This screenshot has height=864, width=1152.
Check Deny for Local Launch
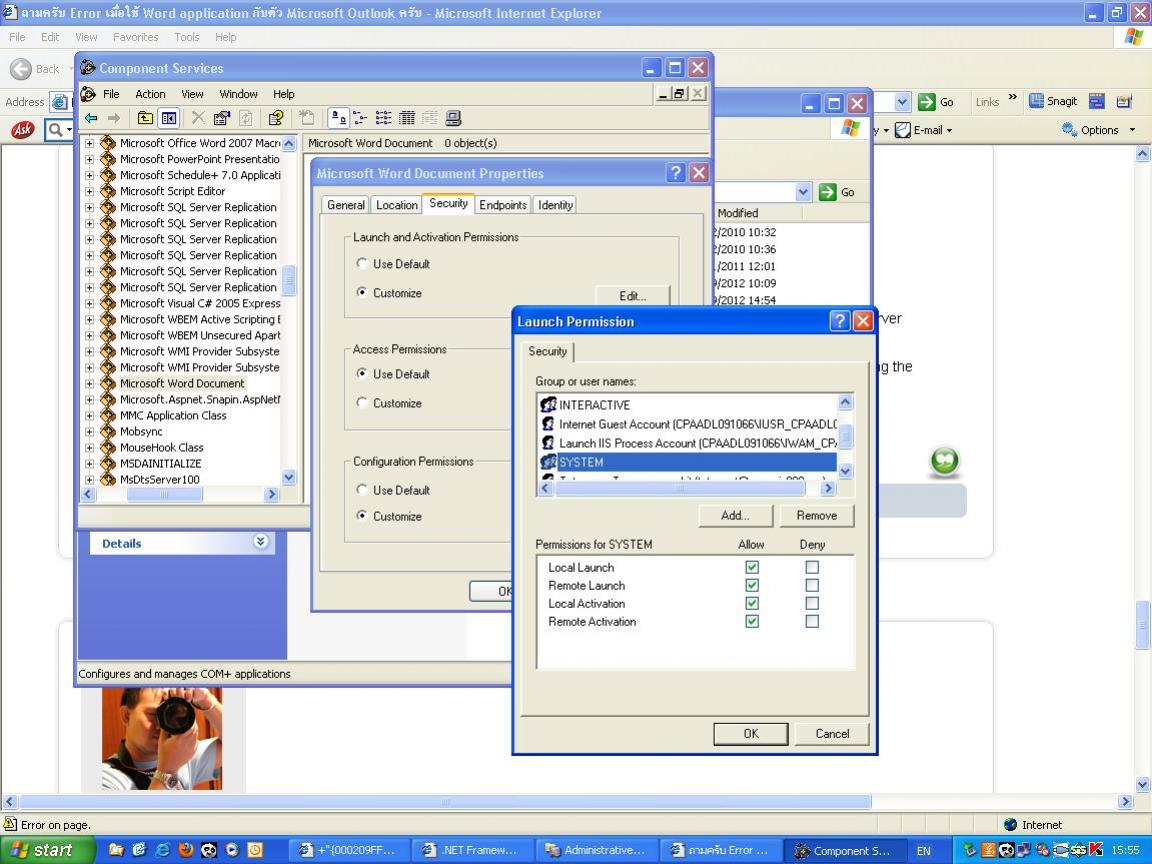[x=812, y=567]
